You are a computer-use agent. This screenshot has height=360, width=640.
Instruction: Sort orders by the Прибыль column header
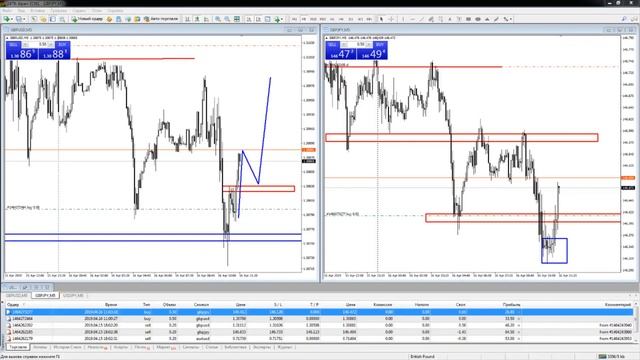(511, 305)
